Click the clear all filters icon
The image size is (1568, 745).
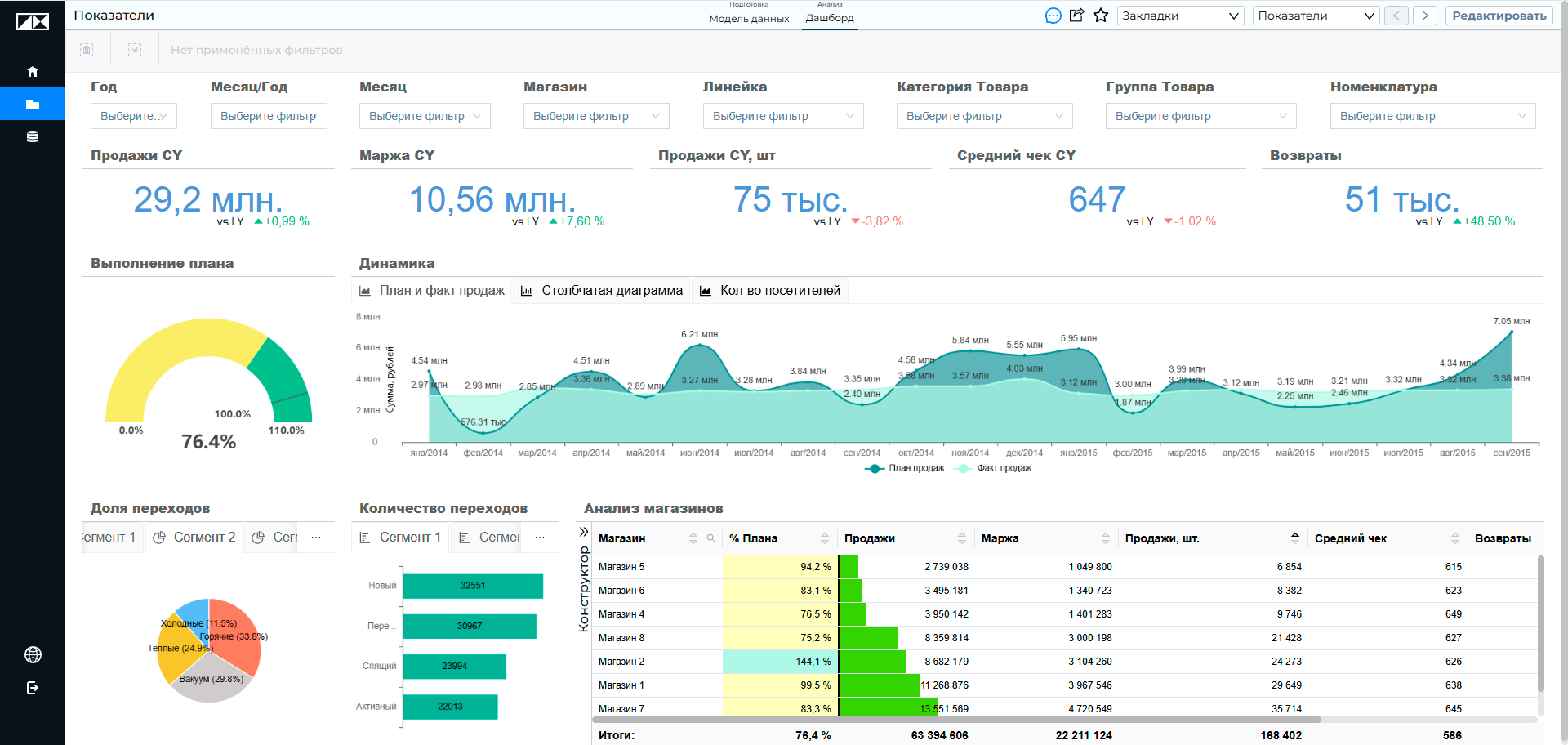87,50
